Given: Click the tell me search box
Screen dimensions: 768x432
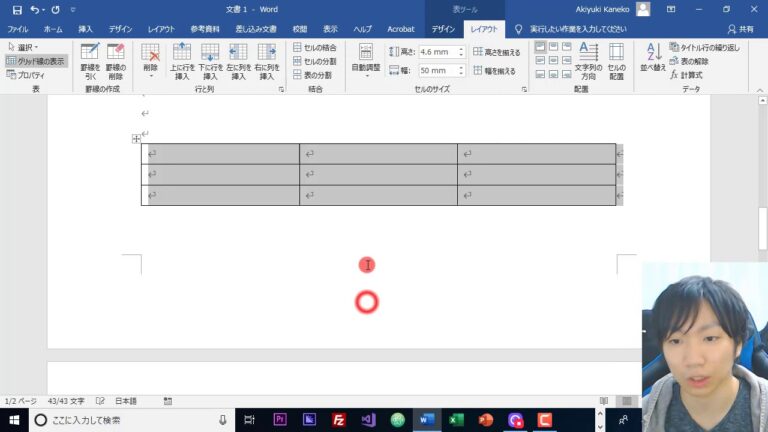Looking at the screenshot, I should tap(578, 29).
